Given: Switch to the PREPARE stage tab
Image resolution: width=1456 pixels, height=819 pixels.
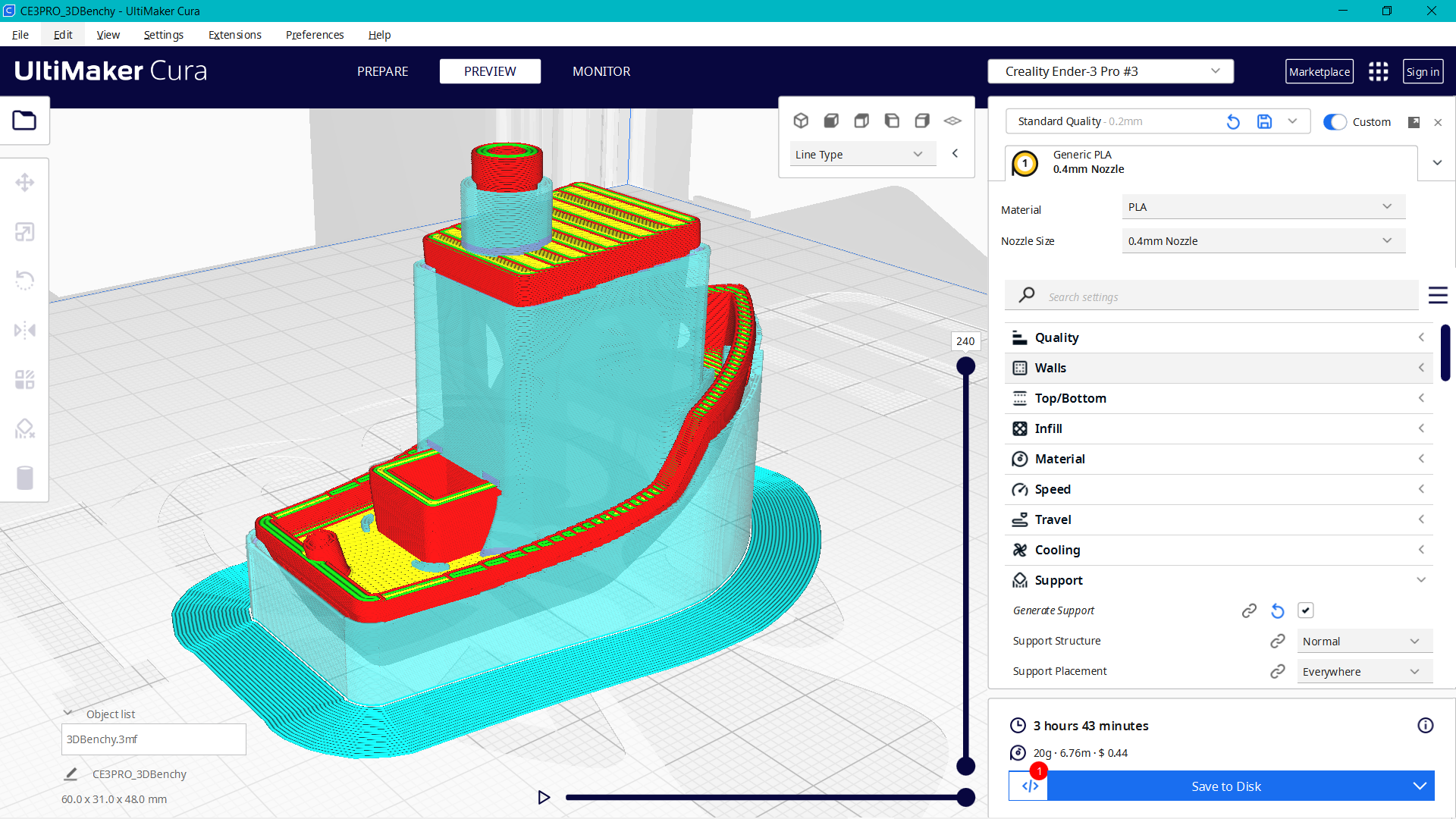Looking at the screenshot, I should [x=382, y=71].
